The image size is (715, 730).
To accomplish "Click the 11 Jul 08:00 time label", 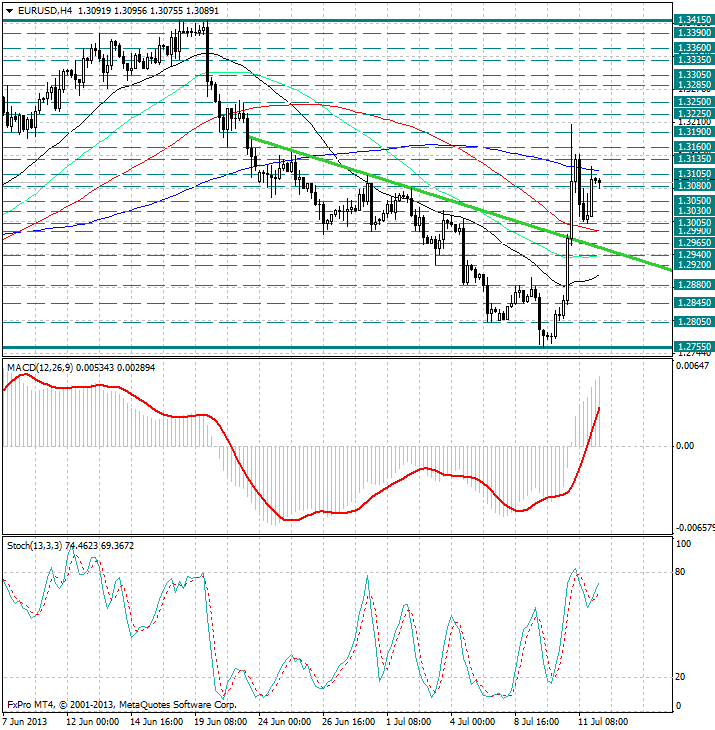I will coord(603,722).
